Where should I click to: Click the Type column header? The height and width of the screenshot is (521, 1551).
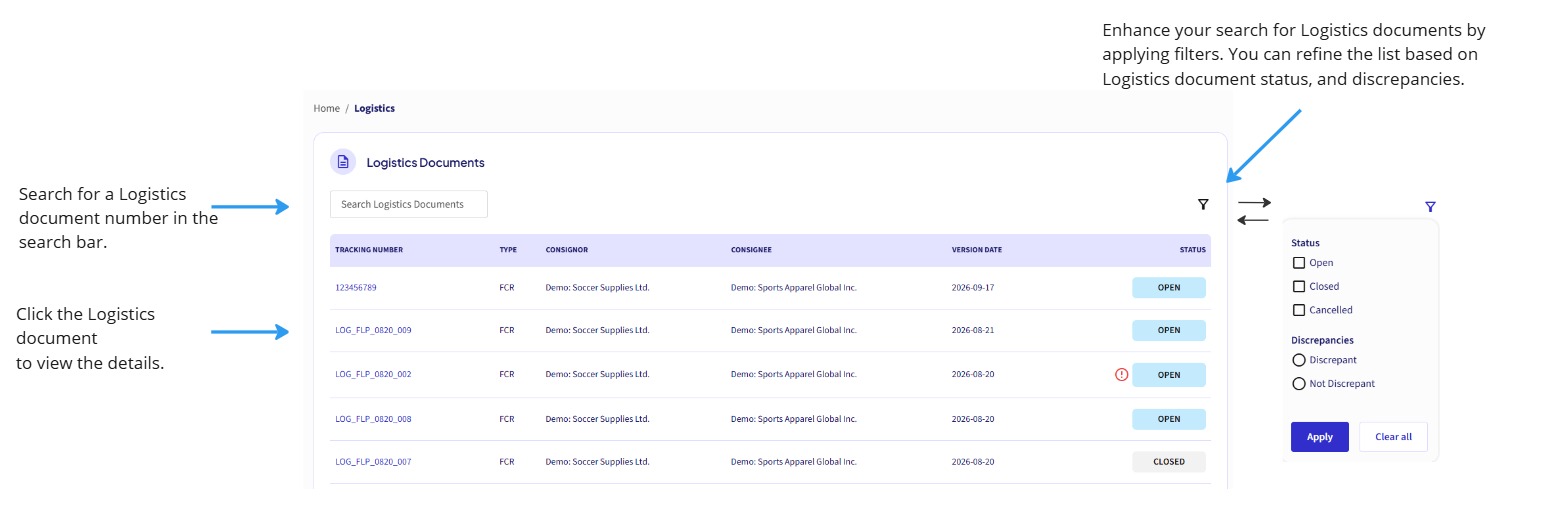[508, 250]
